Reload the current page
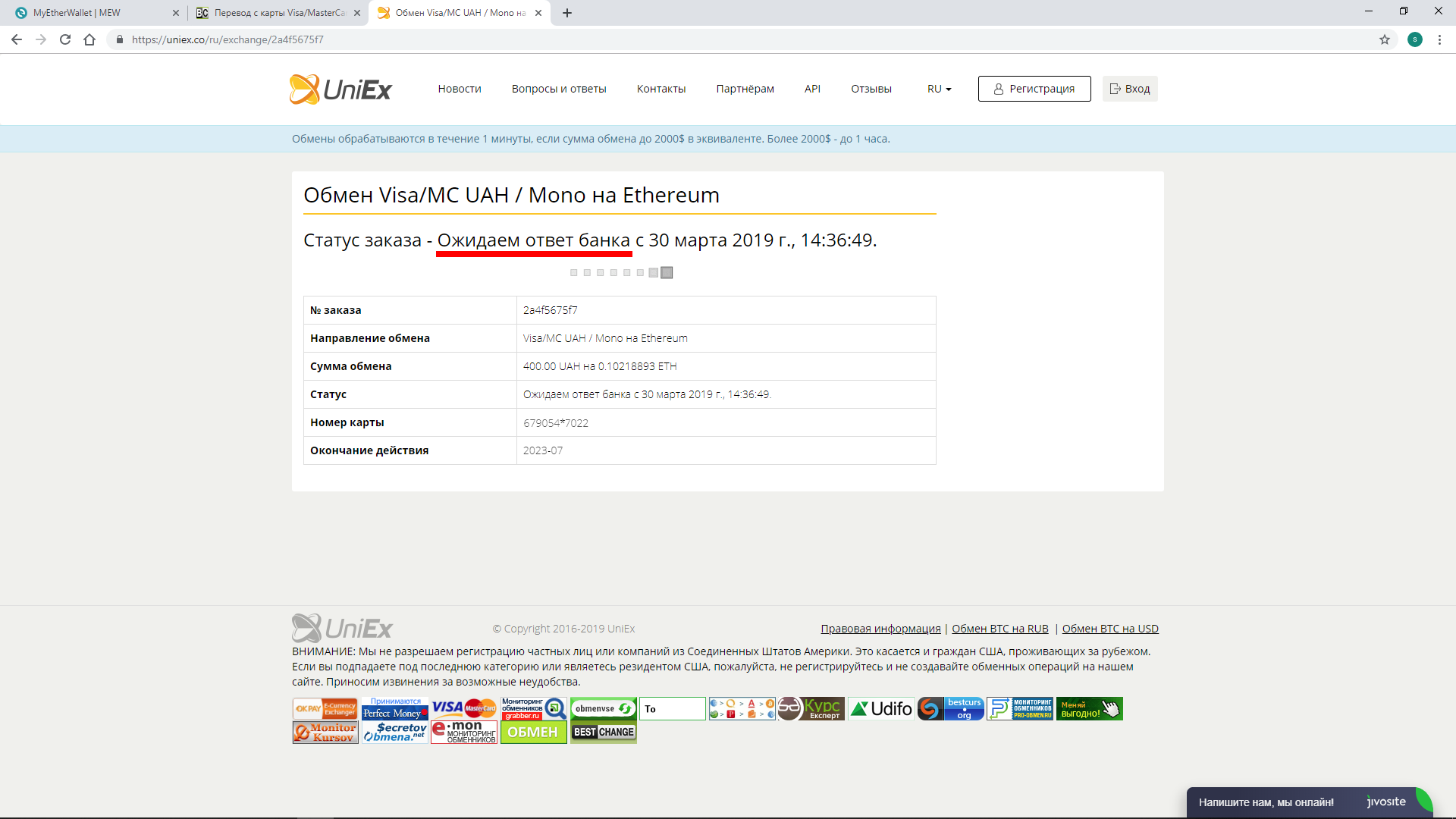 coord(65,39)
